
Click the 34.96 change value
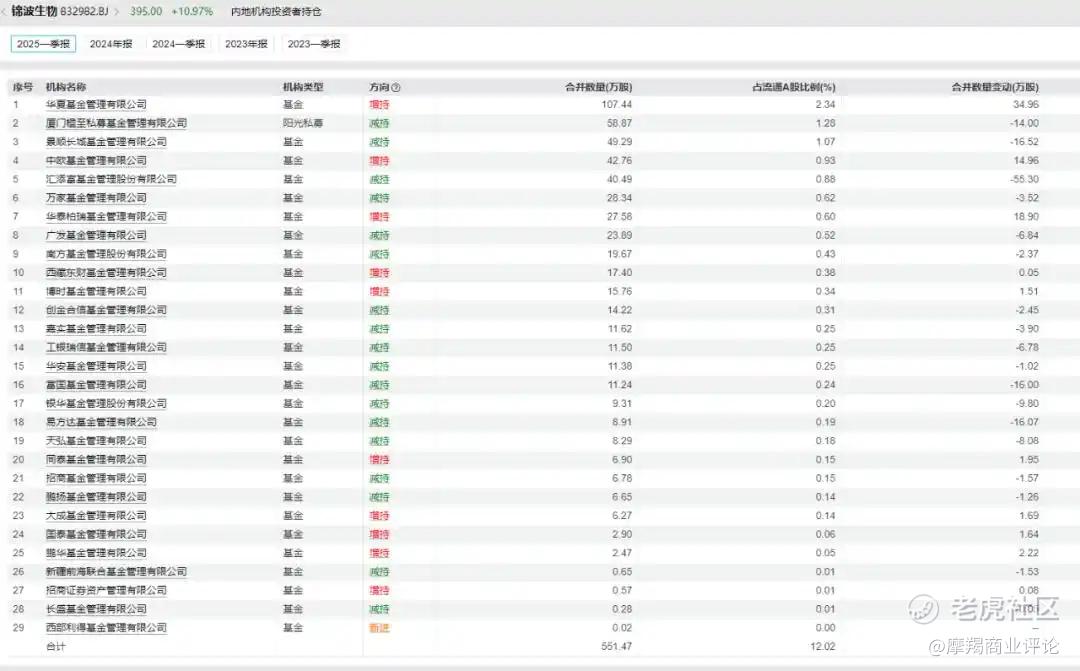(1026, 105)
